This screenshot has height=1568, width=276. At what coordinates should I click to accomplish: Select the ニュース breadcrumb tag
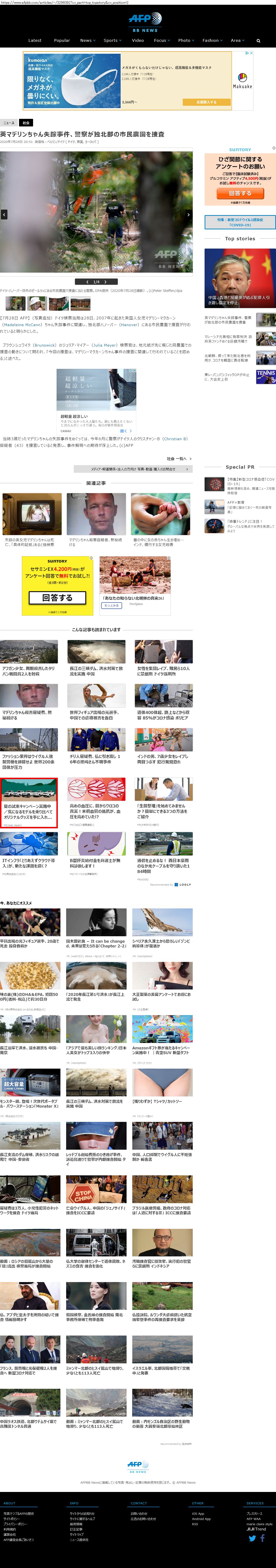9,123
